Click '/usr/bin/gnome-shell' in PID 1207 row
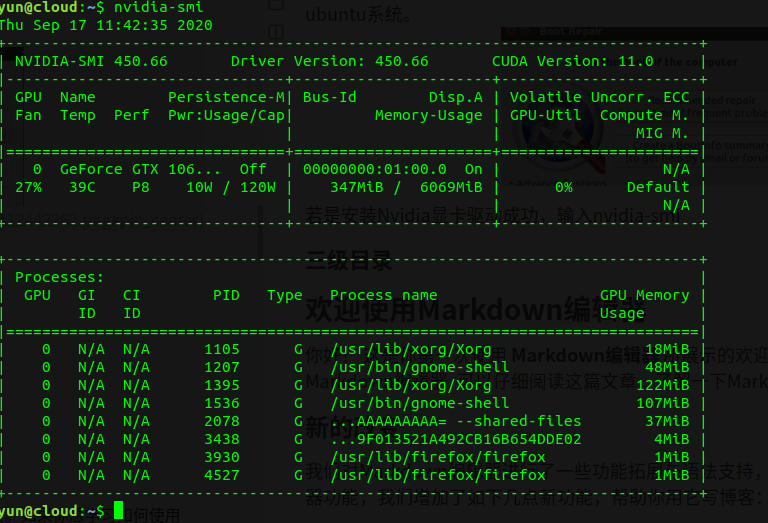 coord(420,367)
